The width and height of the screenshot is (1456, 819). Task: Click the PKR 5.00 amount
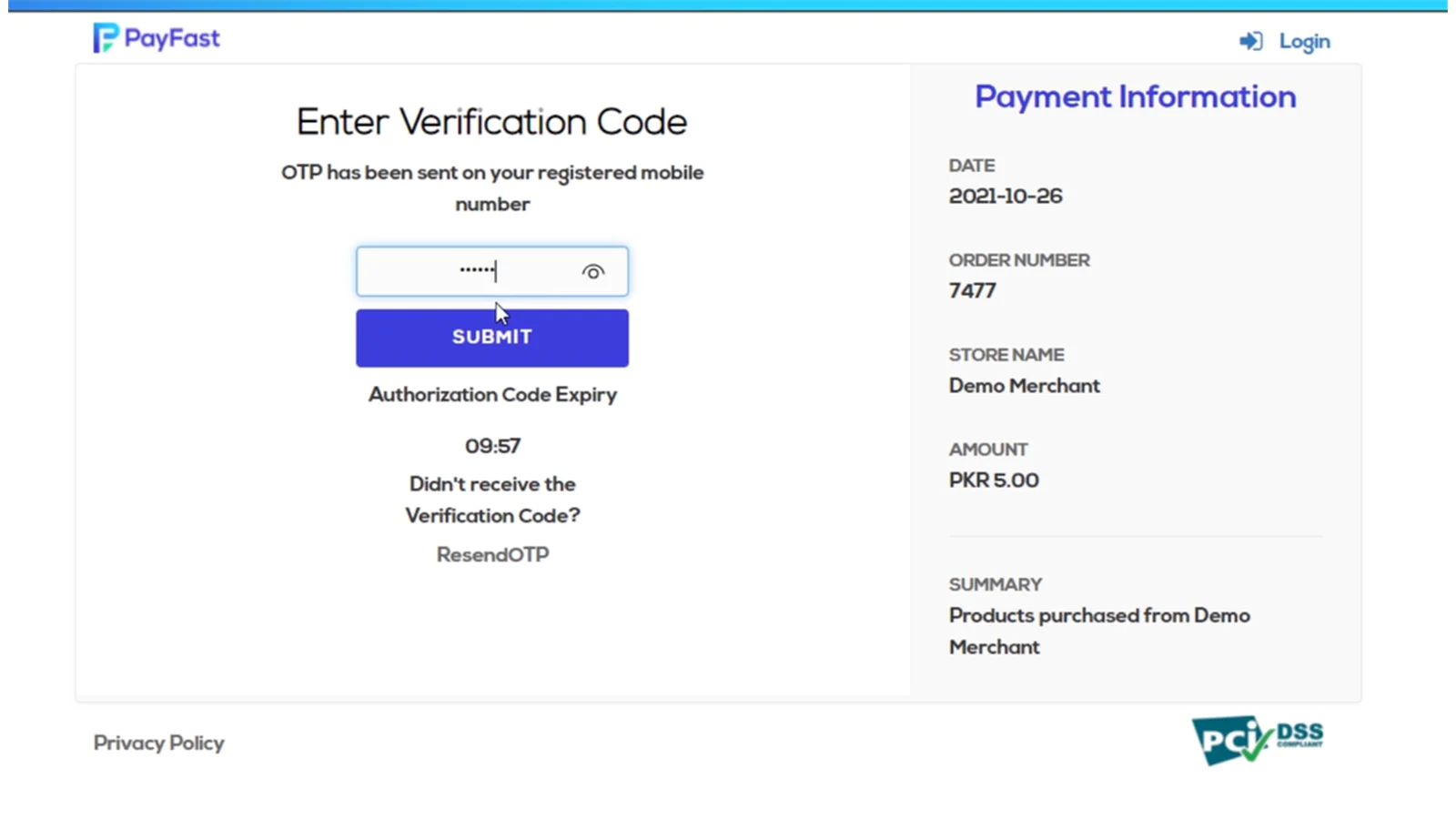click(993, 480)
